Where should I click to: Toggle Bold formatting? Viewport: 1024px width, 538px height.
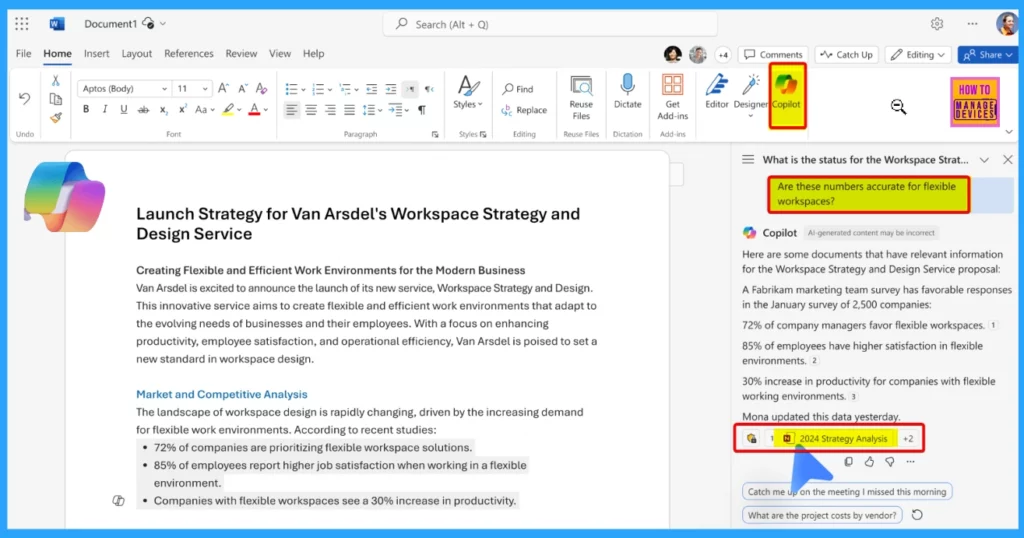[x=86, y=110]
